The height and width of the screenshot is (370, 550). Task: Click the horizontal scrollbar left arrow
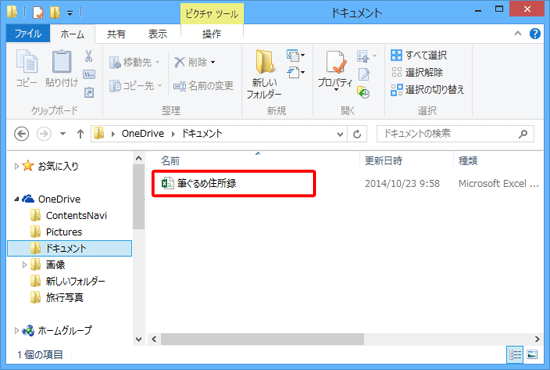(154, 339)
